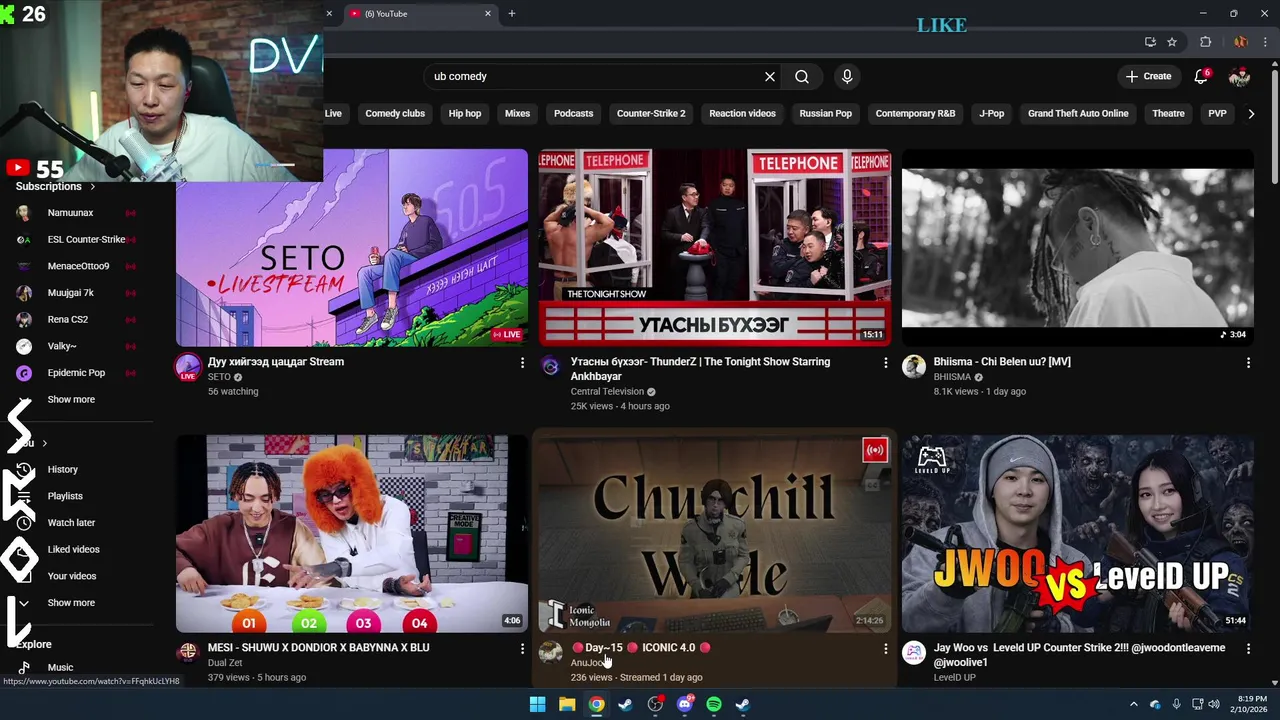Click the search magnifier button

[x=802, y=76]
